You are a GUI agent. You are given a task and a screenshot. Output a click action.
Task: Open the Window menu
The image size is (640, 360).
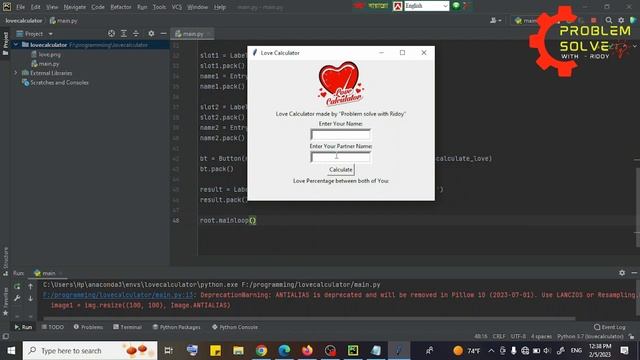coord(198,7)
